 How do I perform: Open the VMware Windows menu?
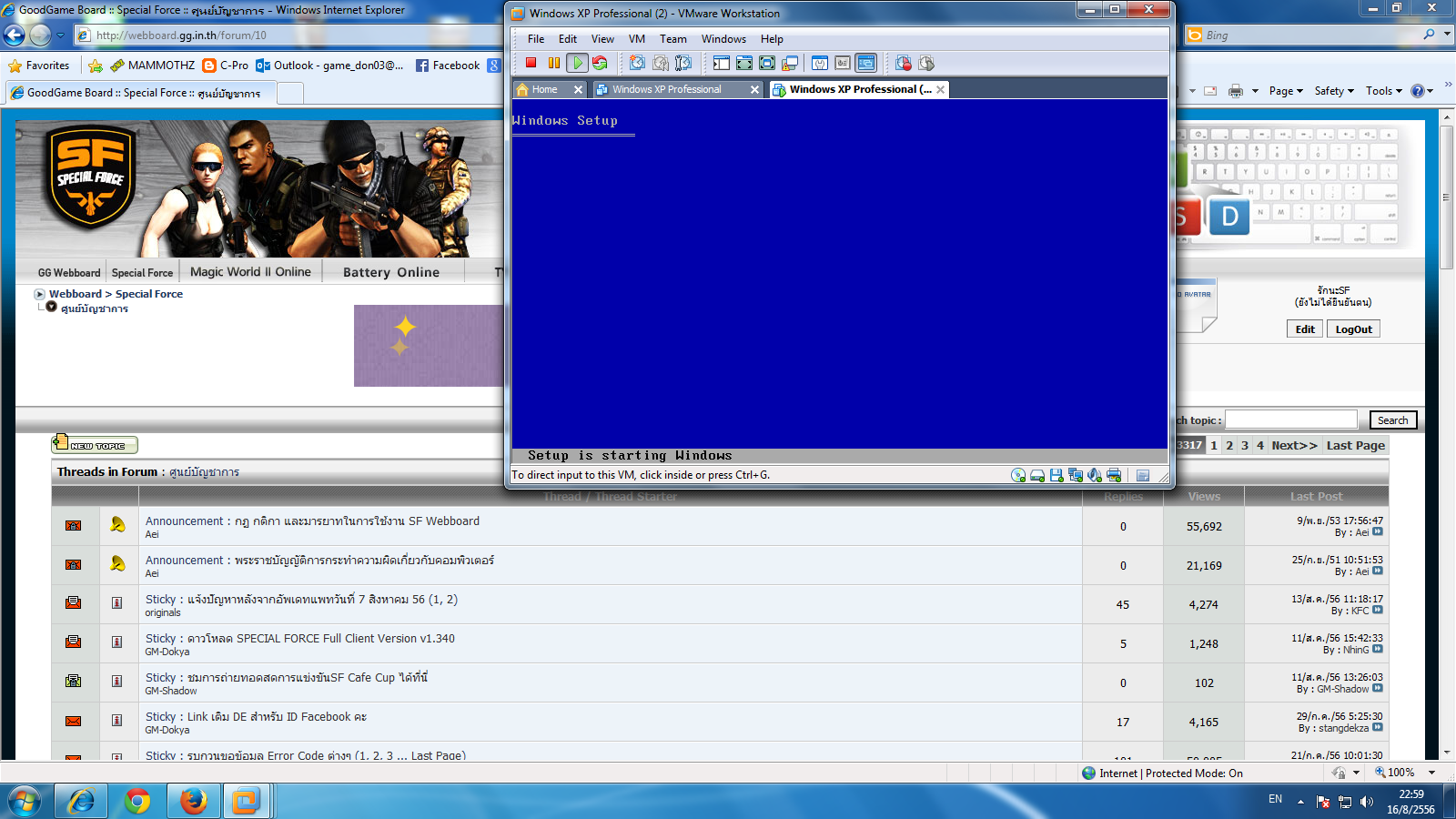tap(723, 39)
